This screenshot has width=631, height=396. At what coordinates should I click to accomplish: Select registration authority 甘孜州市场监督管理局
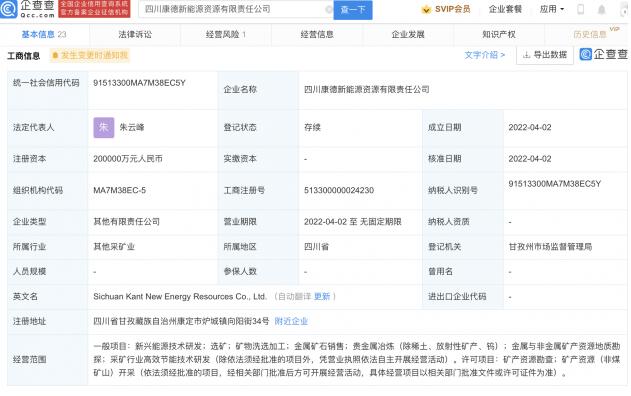point(550,247)
